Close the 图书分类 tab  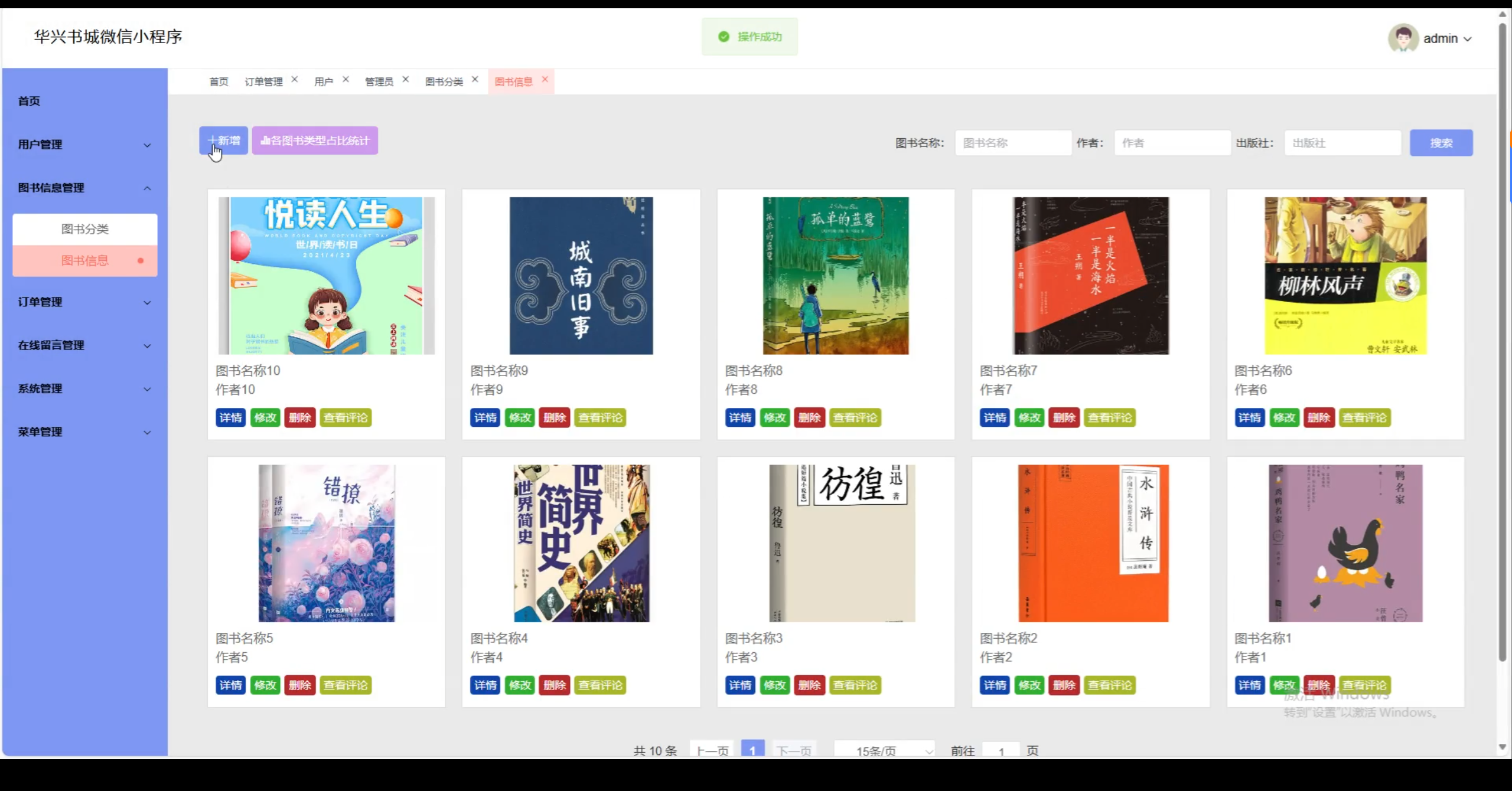tap(474, 80)
